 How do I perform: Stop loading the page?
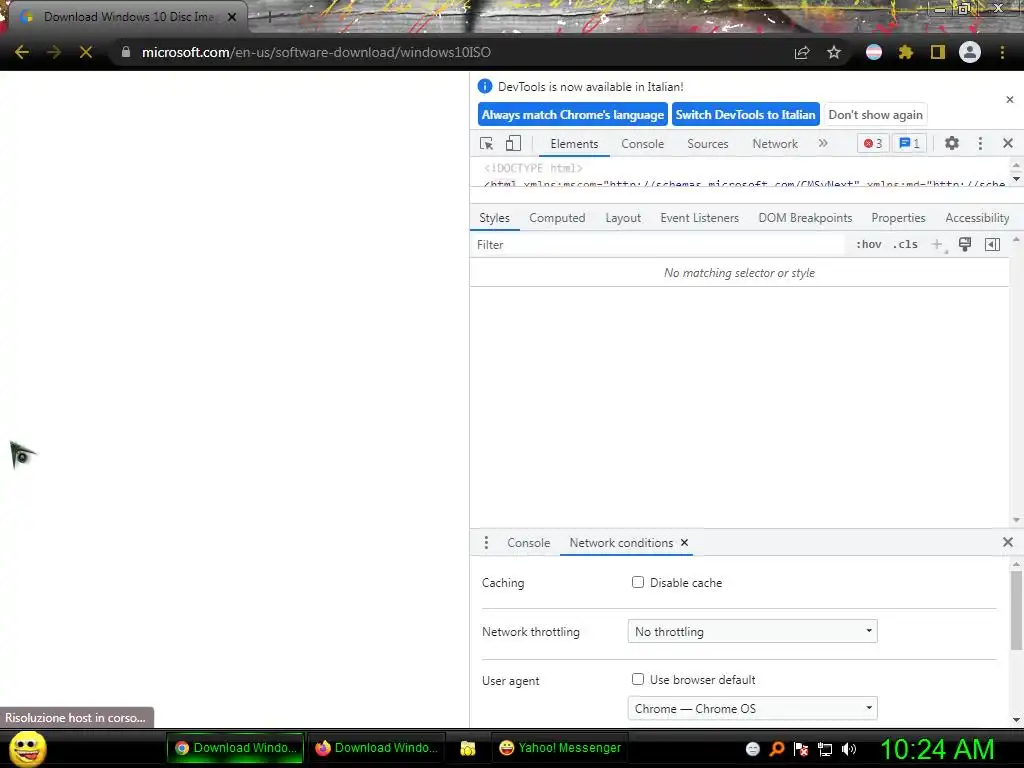pyautogui.click(x=86, y=52)
